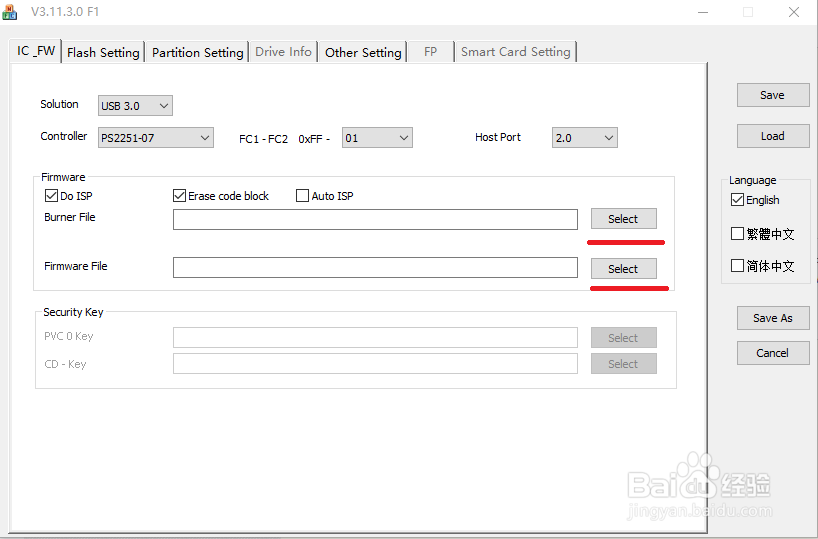The height and width of the screenshot is (539, 818).
Task: Go to the Other Setting tab
Action: [x=363, y=52]
